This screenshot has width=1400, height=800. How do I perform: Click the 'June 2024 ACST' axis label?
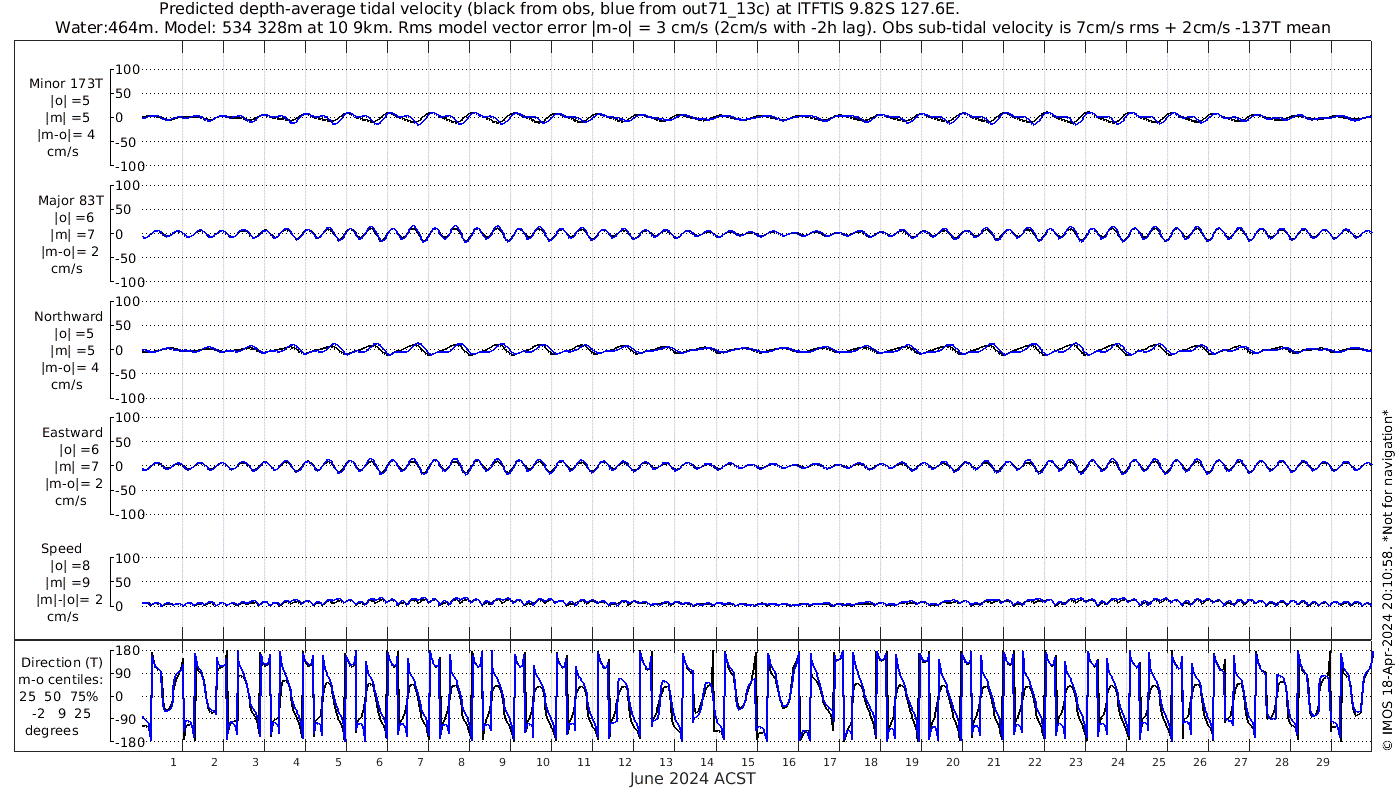tap(693, 779)
